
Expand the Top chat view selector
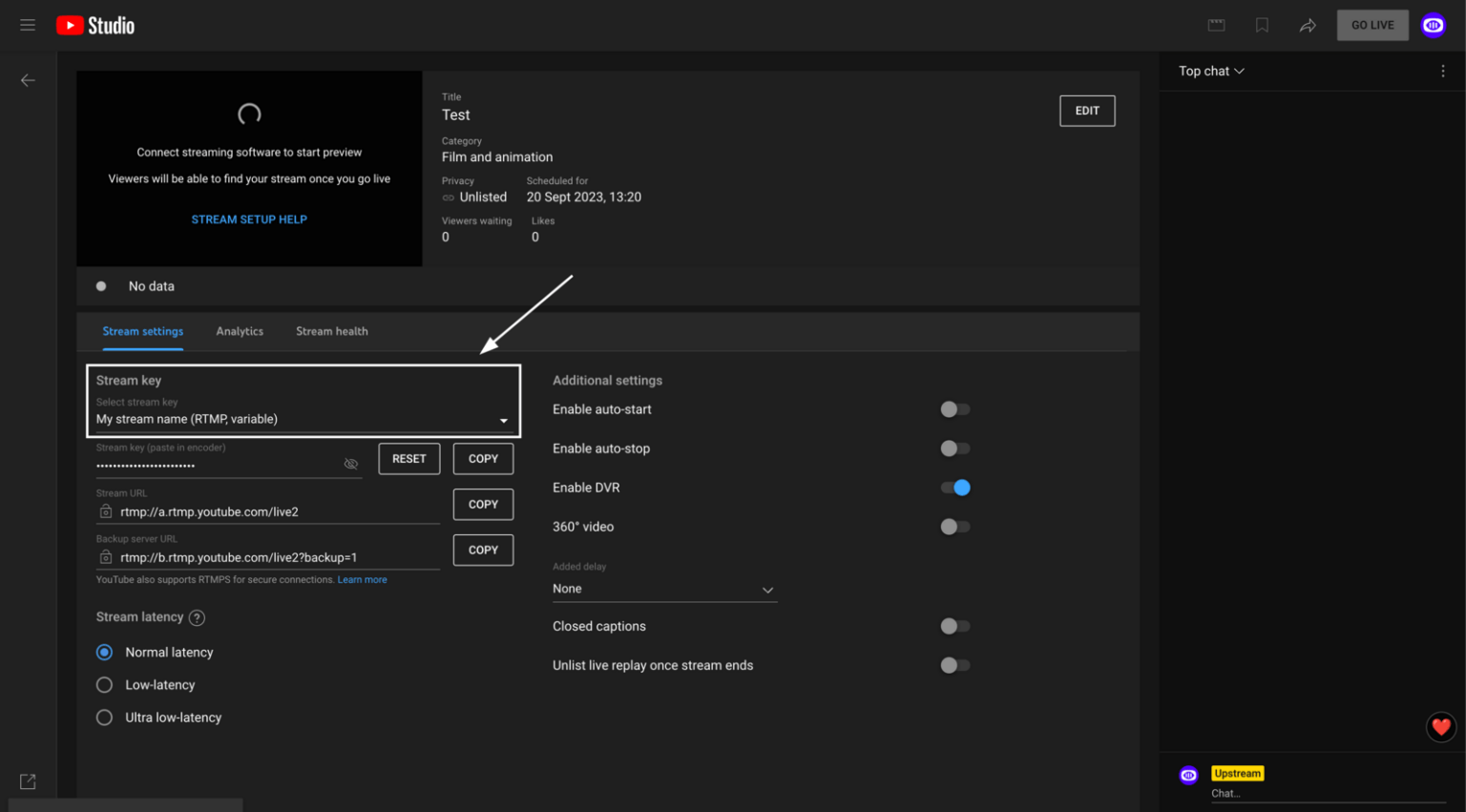(1209, 71)
